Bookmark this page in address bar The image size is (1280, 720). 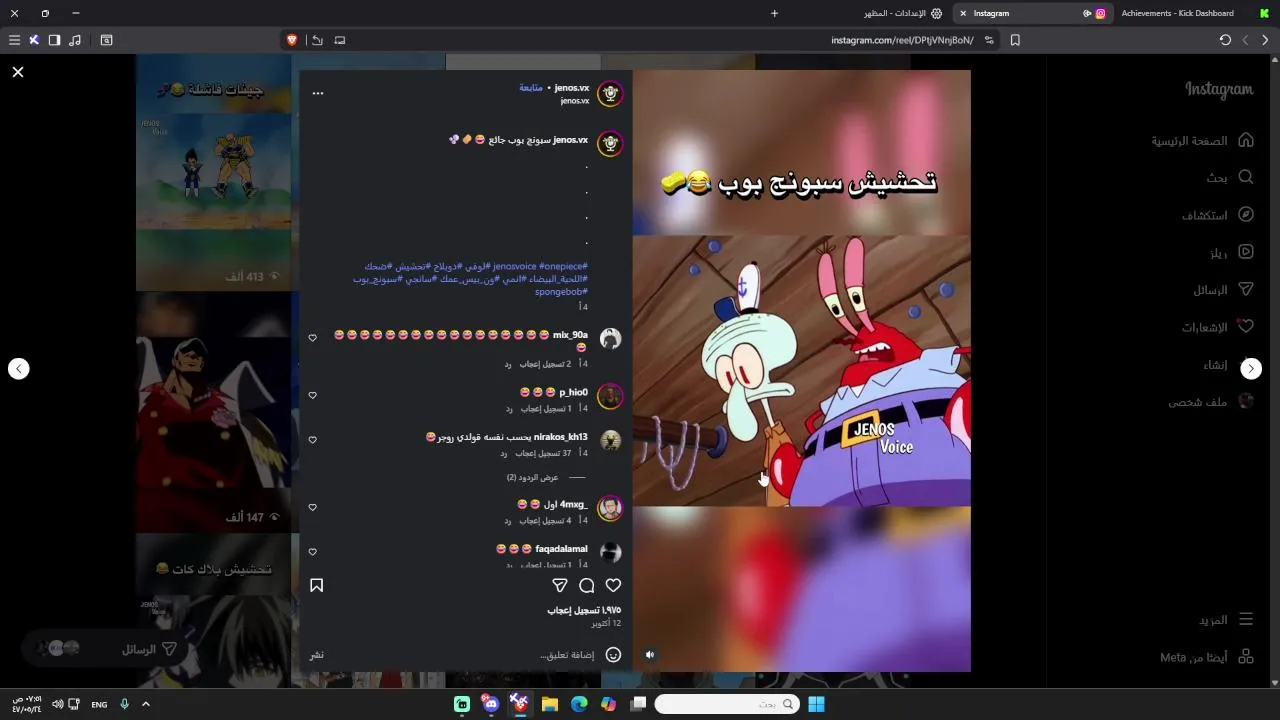pos(1015,40)
